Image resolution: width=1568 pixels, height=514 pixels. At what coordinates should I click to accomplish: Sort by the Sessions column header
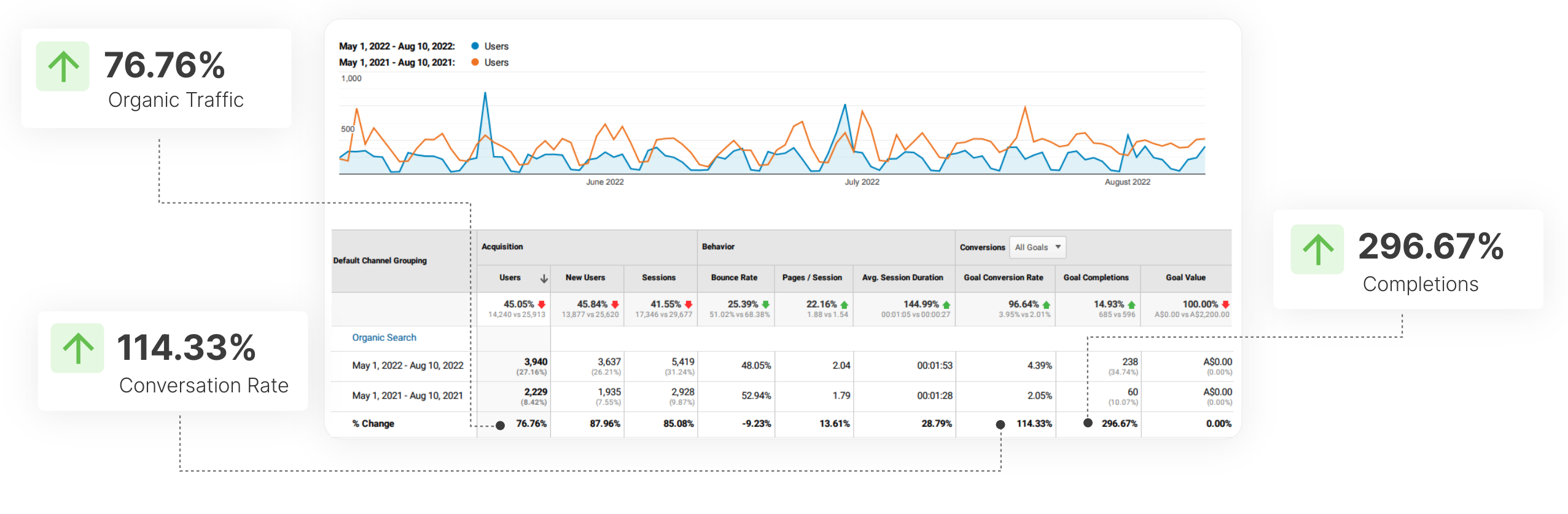[x=658, y=278]
